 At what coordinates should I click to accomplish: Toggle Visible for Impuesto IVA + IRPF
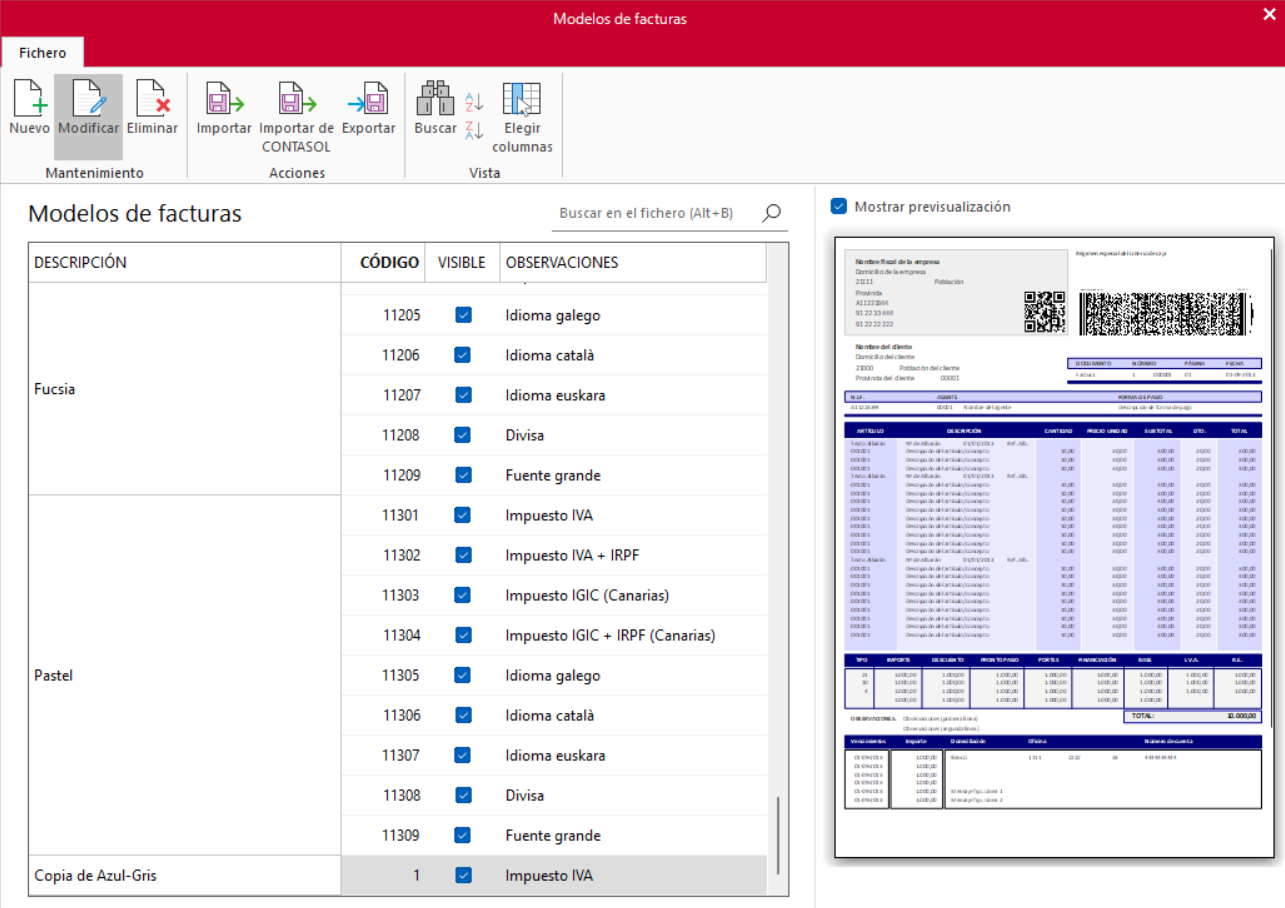click(463, 555)
